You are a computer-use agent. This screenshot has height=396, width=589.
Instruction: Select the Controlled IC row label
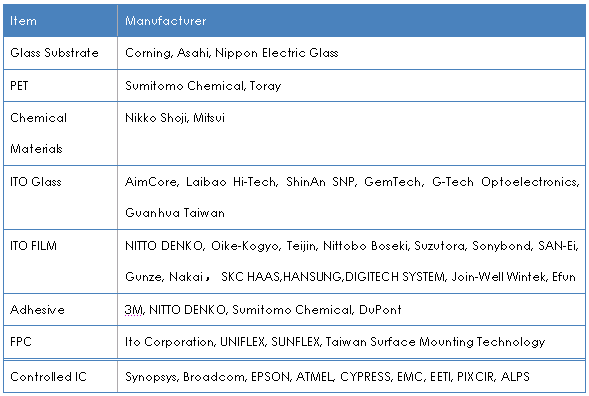(48, 376)
